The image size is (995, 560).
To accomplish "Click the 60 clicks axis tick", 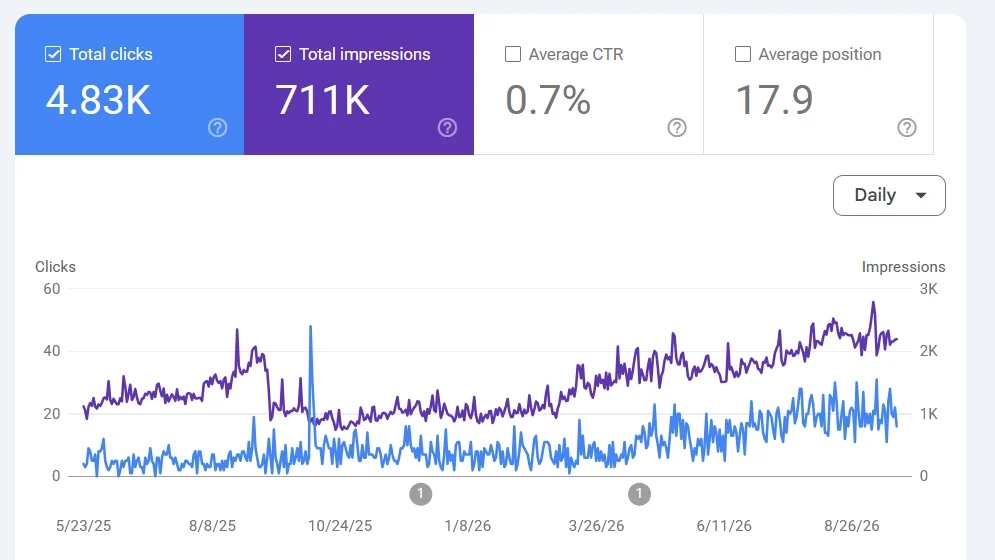I will click(x=52, y=289).
